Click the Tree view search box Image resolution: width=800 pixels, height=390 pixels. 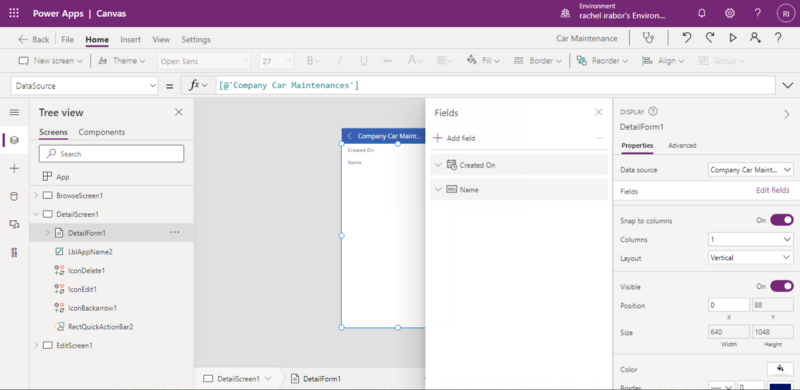click(x=111, y=154)
